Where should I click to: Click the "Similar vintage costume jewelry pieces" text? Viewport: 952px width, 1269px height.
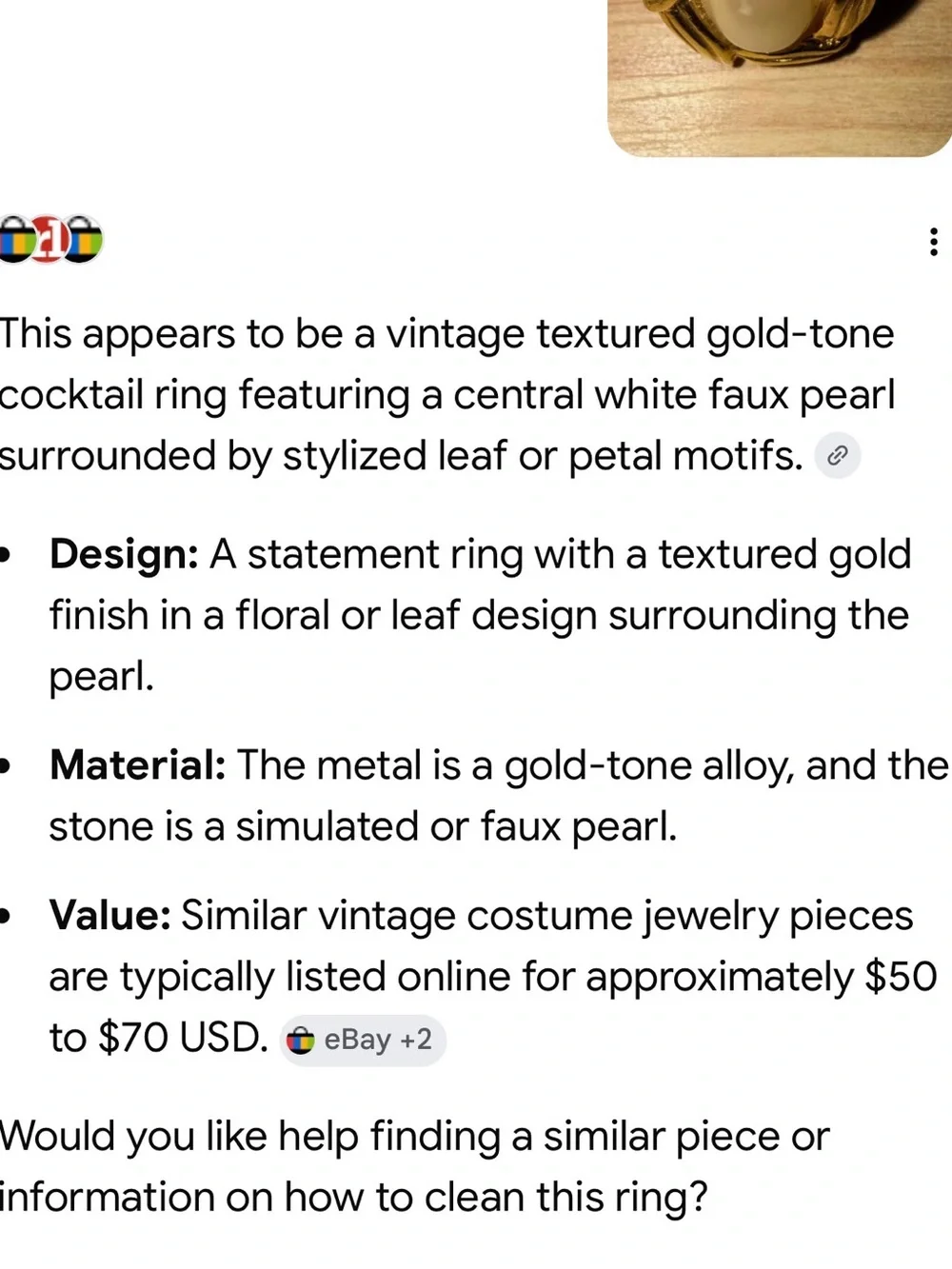[x=546, y=916]
